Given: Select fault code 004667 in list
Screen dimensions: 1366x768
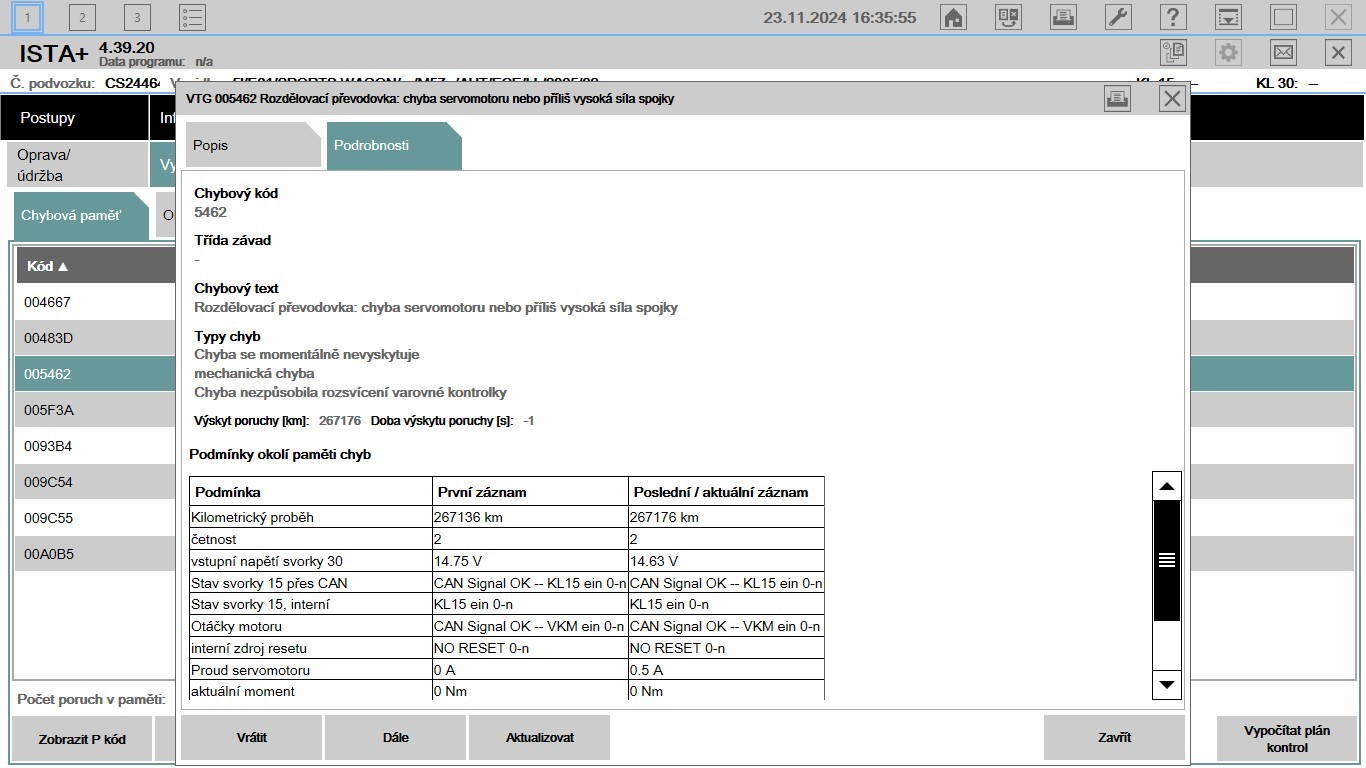Looking at the screenshot, I should pyautogui.click(x=48, y=302).
